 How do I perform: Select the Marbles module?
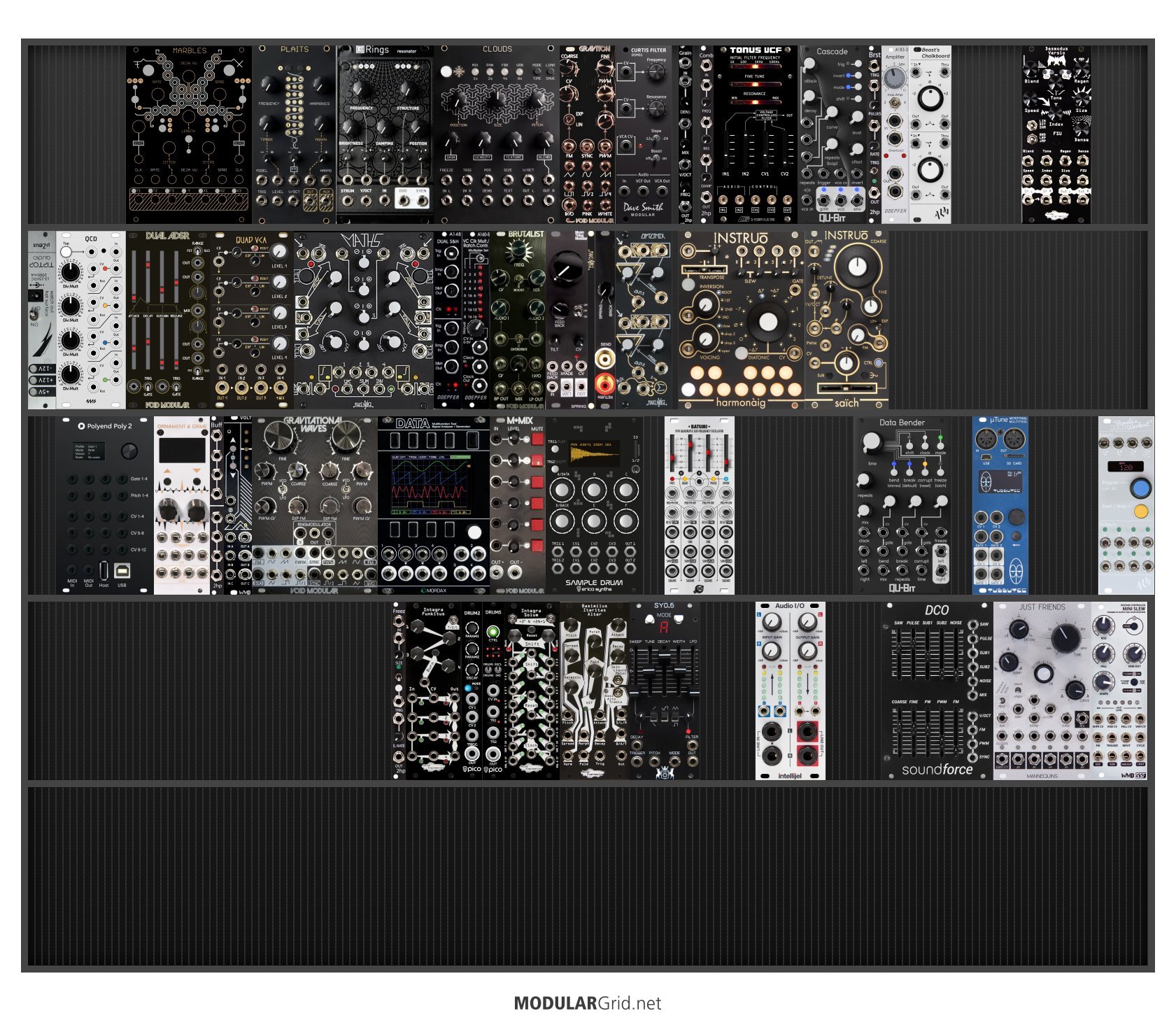coord(189,134)
